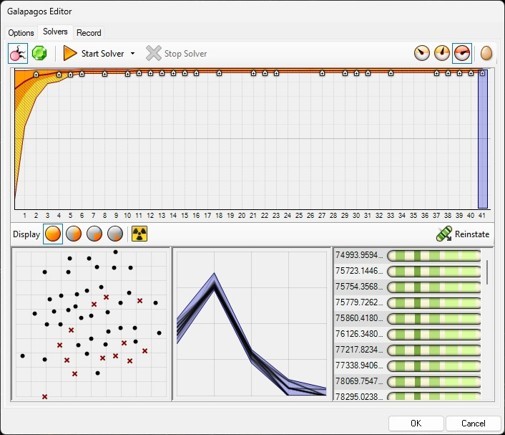The height and width of the screenshot is (435, 505).
Task: Select the green Annealing Solver gem icon
Action: [39, 53]
